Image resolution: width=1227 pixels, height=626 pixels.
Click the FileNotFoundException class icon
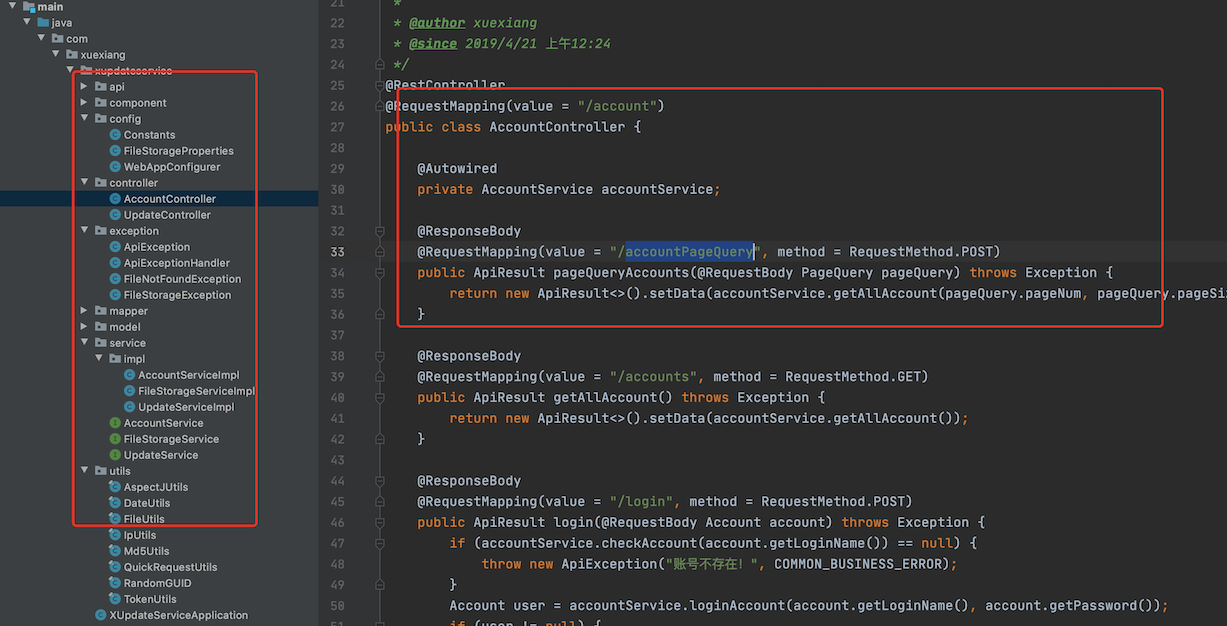coord(115,279)
